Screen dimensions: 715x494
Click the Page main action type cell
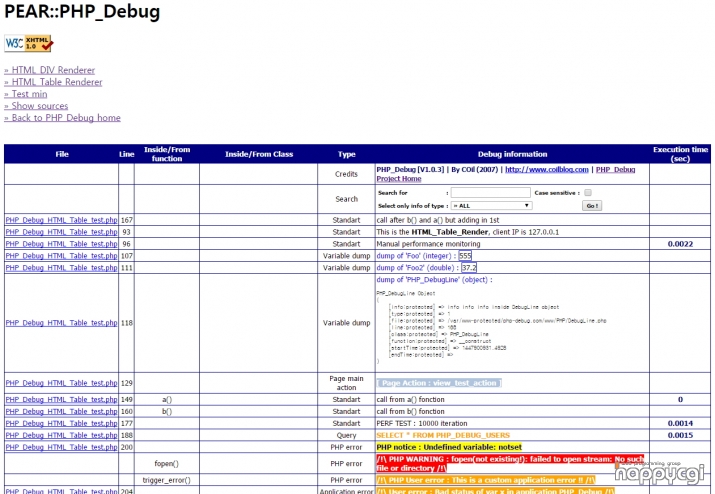[347, 383]
